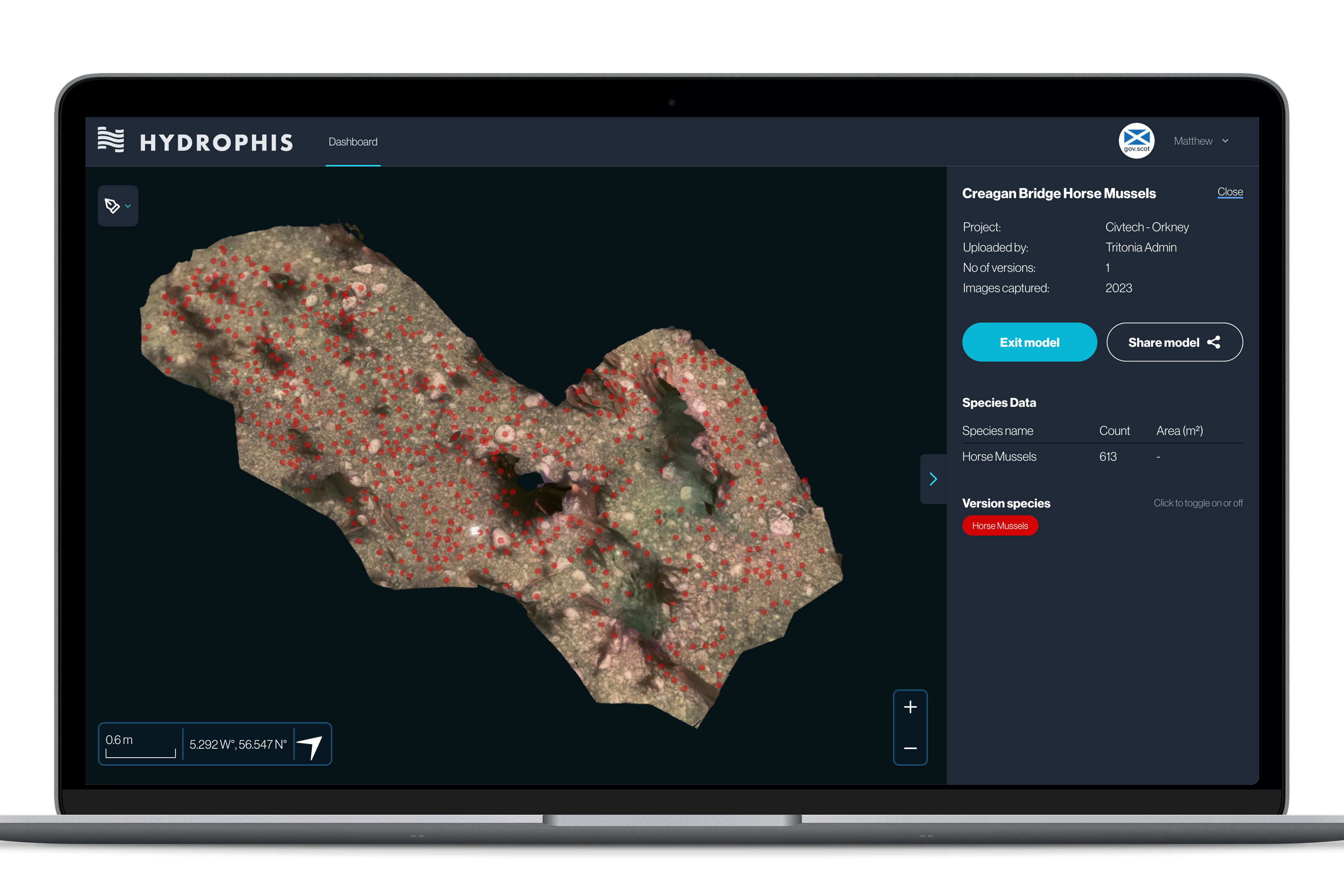The height and width of the screenshot is (896, 1344).
Task: Select the pen annotation tool icon
Action: [112, 206]
